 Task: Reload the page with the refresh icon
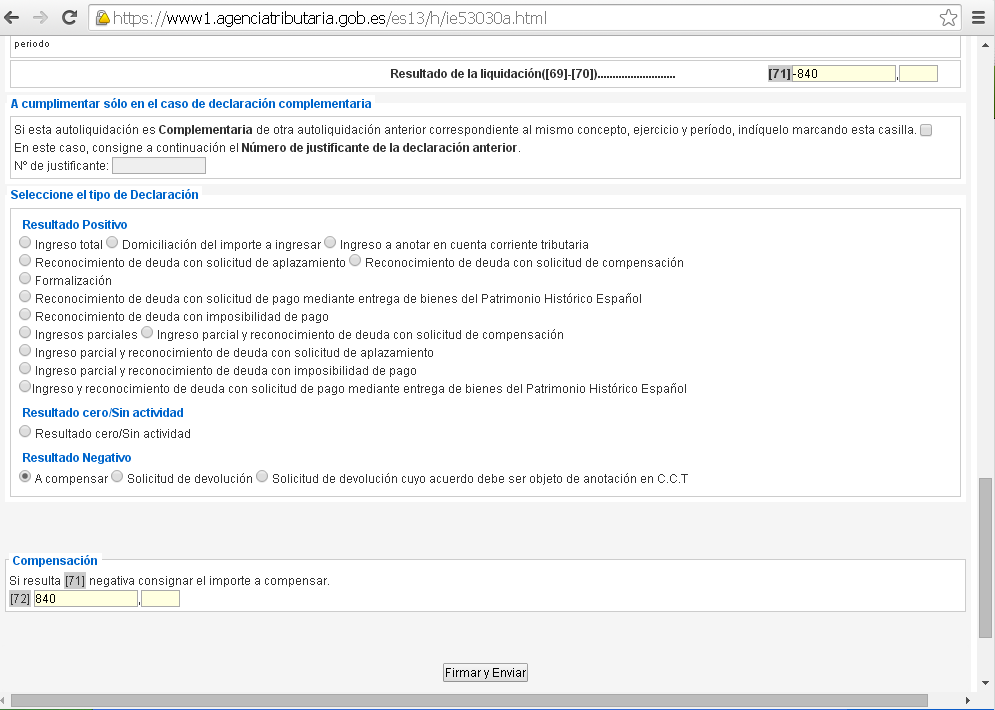coord(69,18)
